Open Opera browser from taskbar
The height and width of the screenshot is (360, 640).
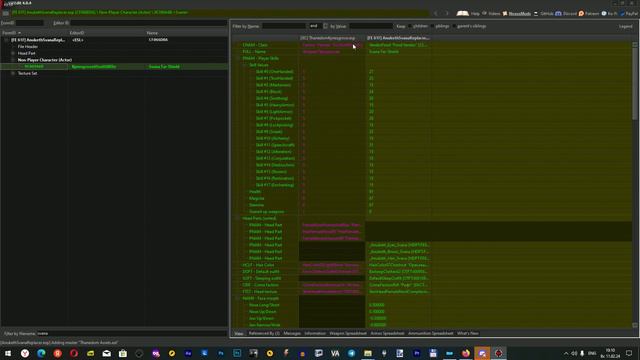(74, 353)
